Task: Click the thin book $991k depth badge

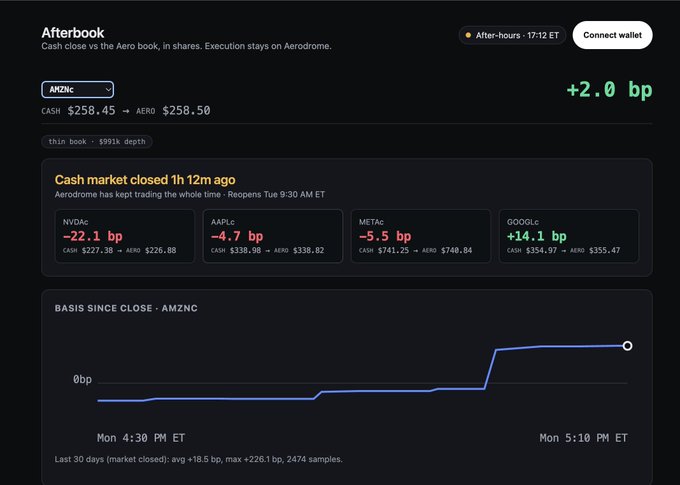Action: (97, 141)
